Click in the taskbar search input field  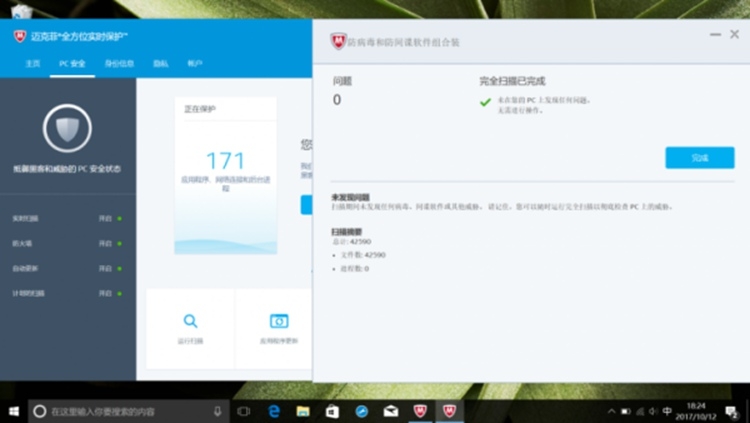(129, 411)
